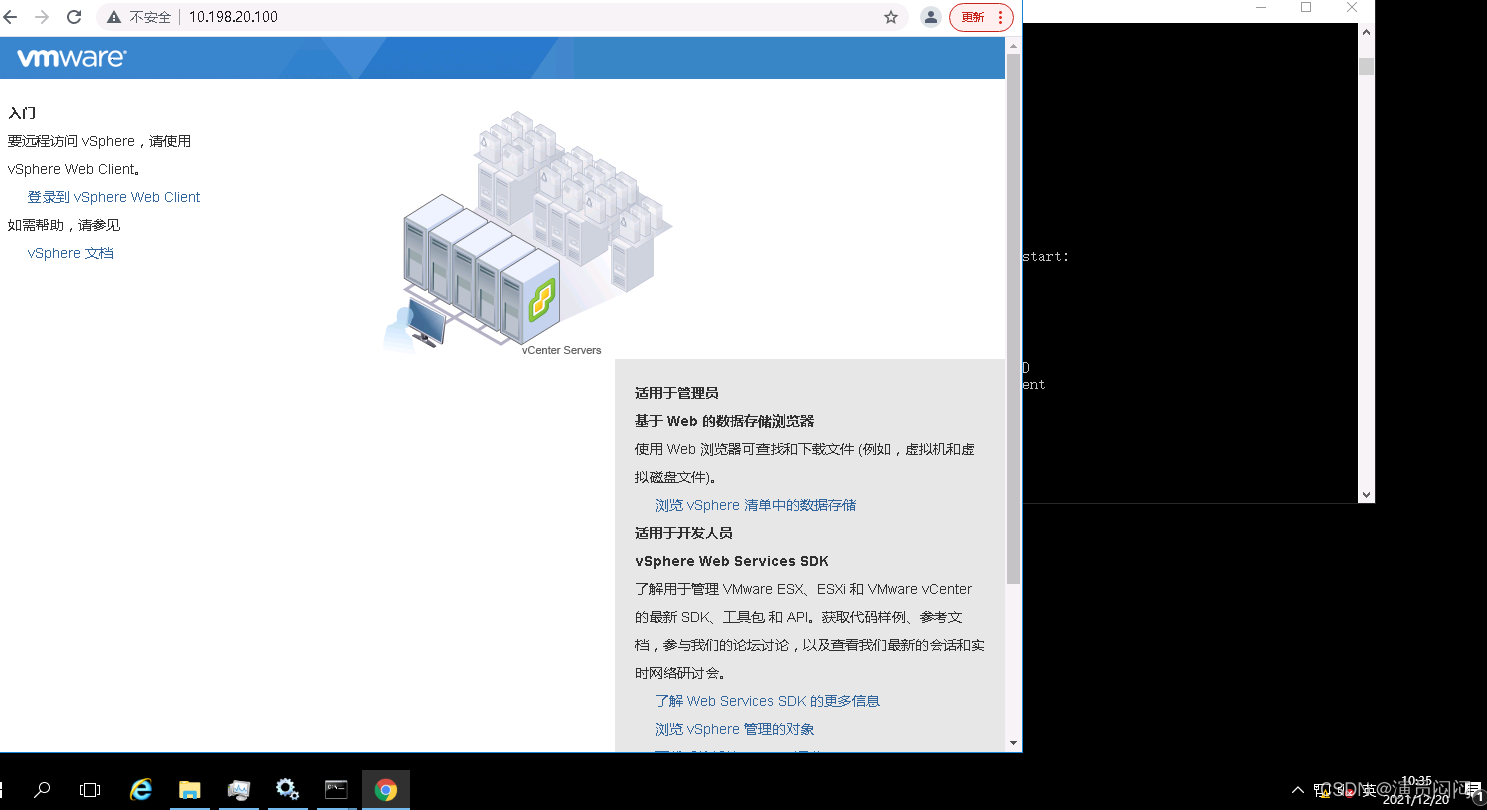Viewport: 1487px width, 810px height.
Task: Click the muted volume tray icon
Action: pyautogui.click(x=1345, y=790)
